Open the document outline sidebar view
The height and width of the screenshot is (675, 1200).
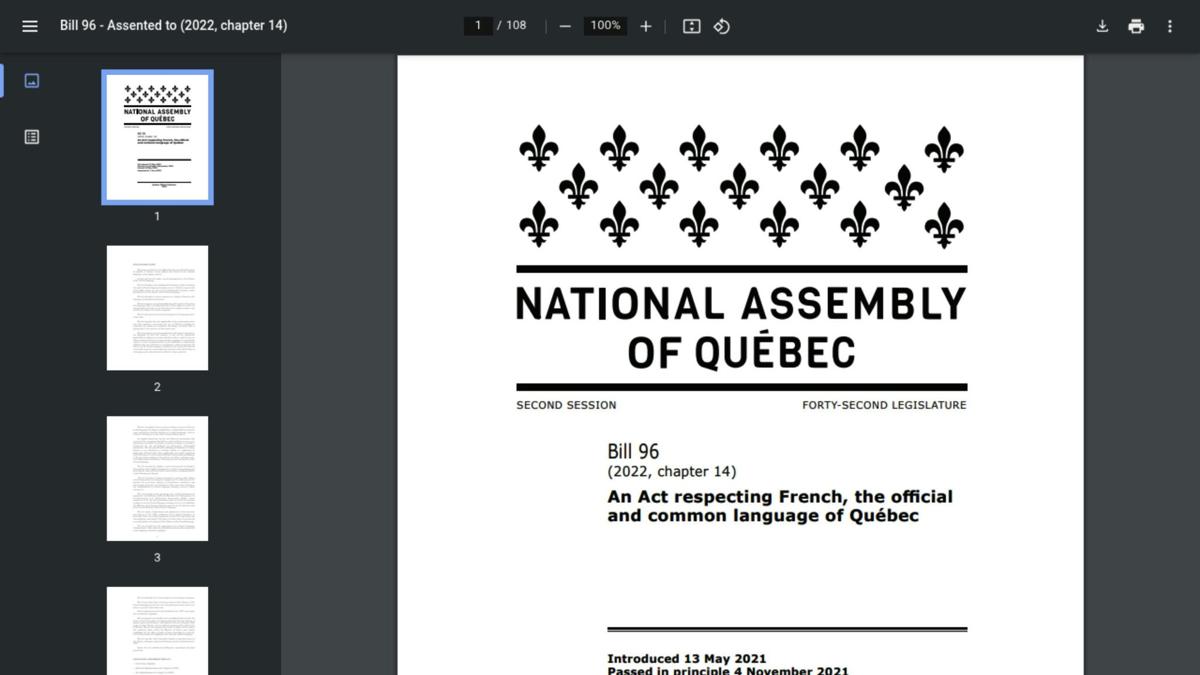pyautogui.click(x=31, y=137)
